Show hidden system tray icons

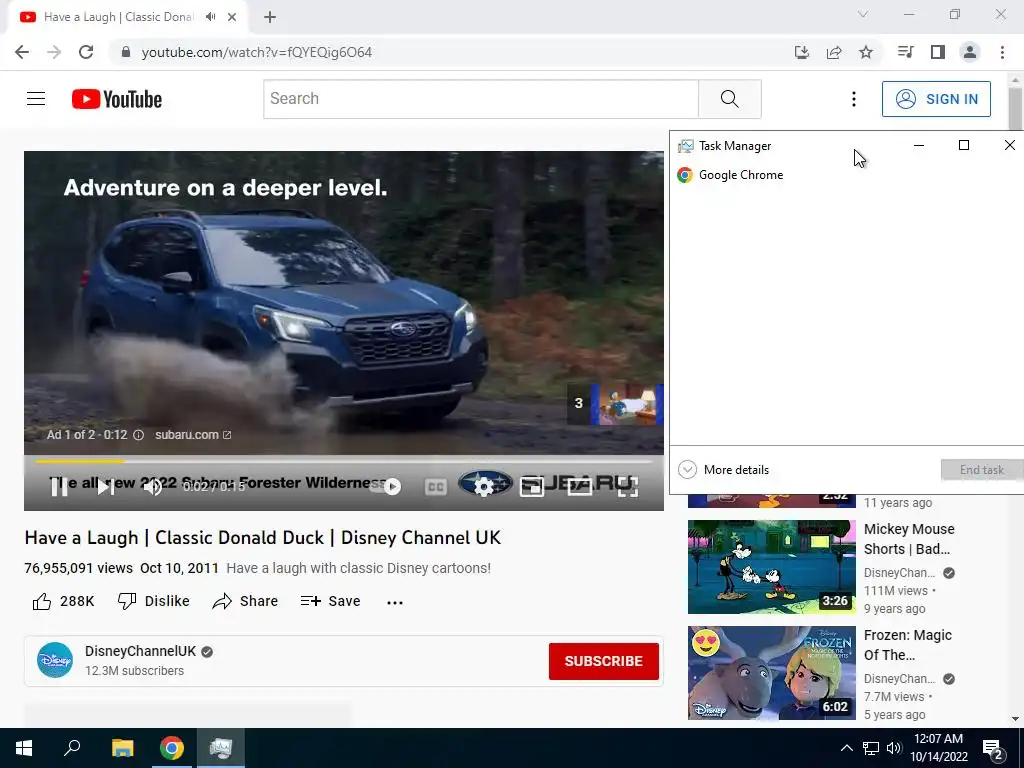point(846,748)
